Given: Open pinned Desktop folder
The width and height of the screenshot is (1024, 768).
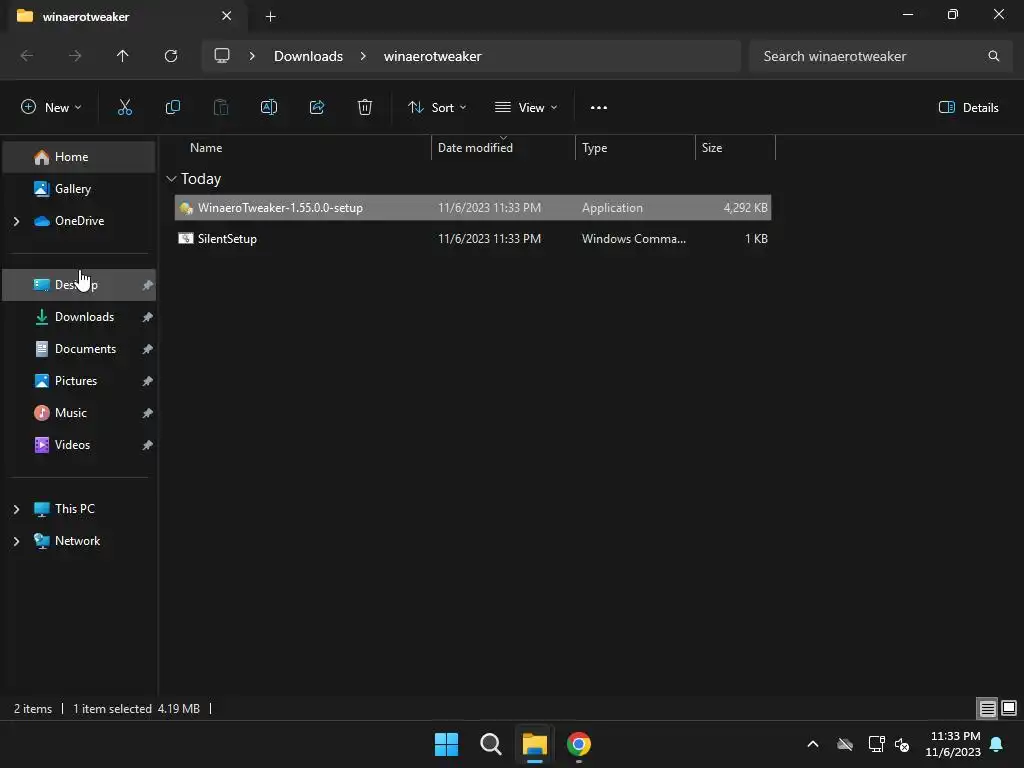Looking at the screenshot, I should [79, 285].
